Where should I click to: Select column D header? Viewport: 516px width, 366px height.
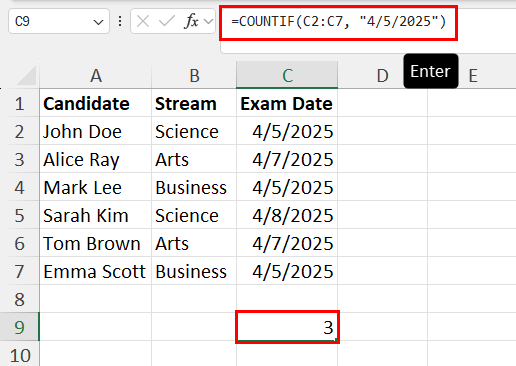coord(382,75)
